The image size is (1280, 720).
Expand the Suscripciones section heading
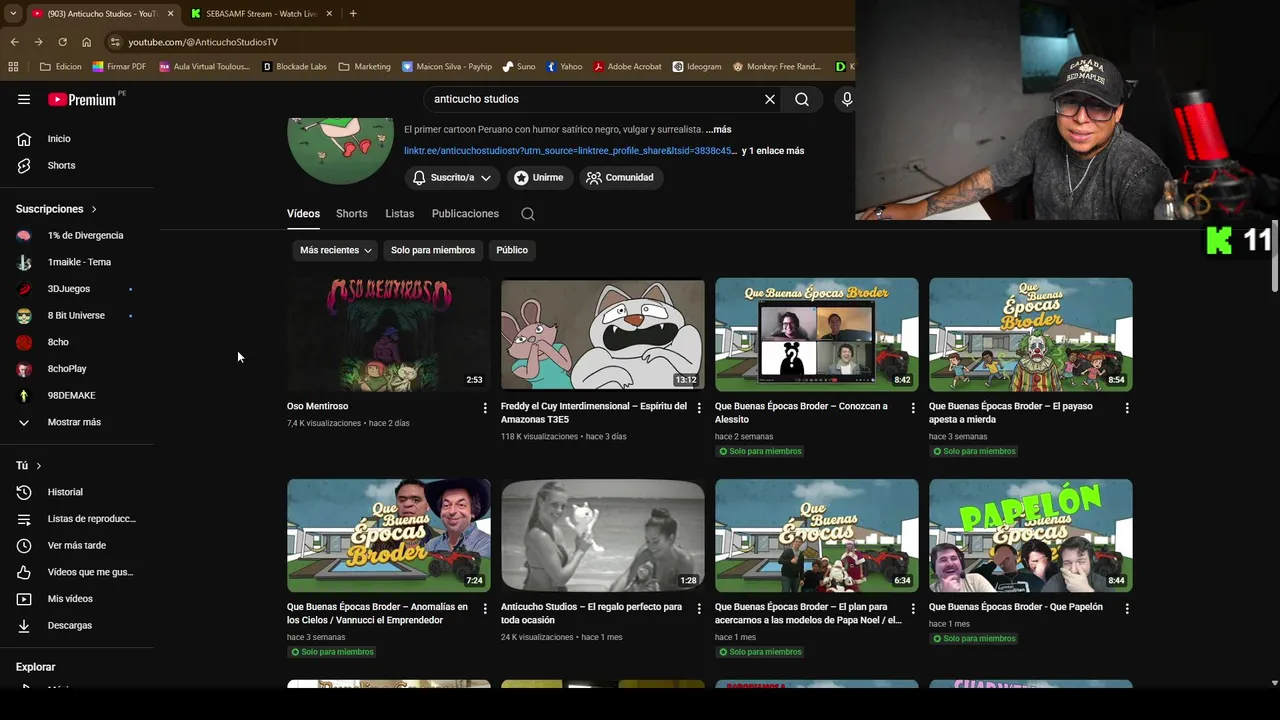[56, 209]
